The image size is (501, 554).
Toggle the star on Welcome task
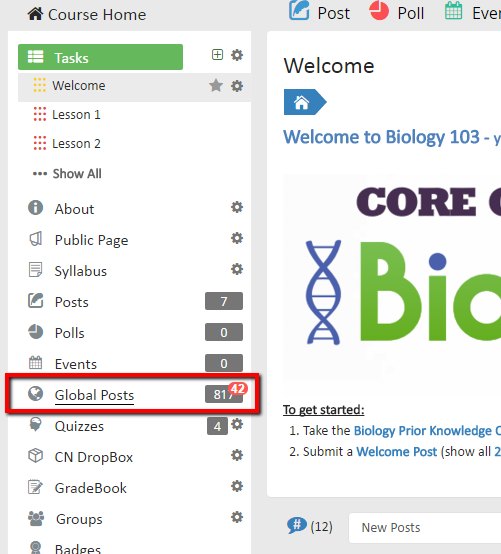coord(216,86)
